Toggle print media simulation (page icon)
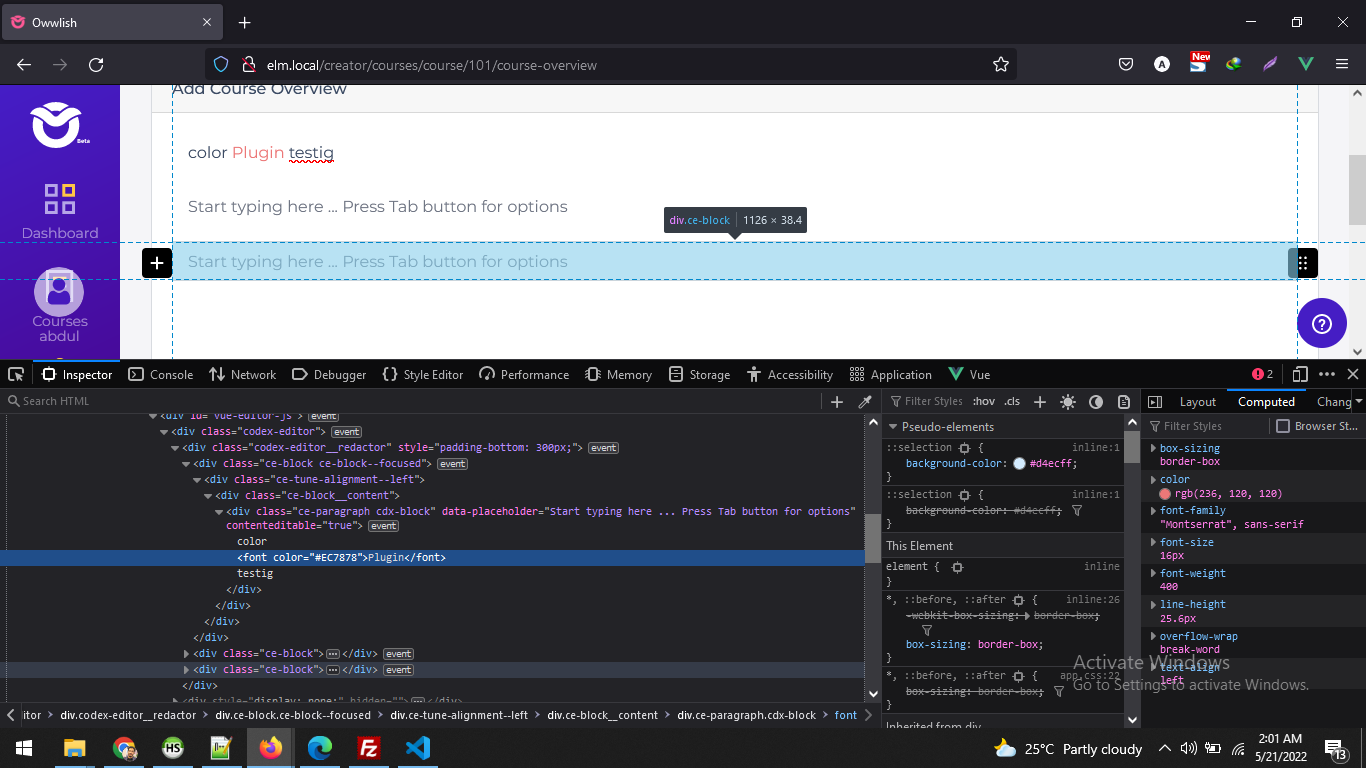 coord(1124,401)
